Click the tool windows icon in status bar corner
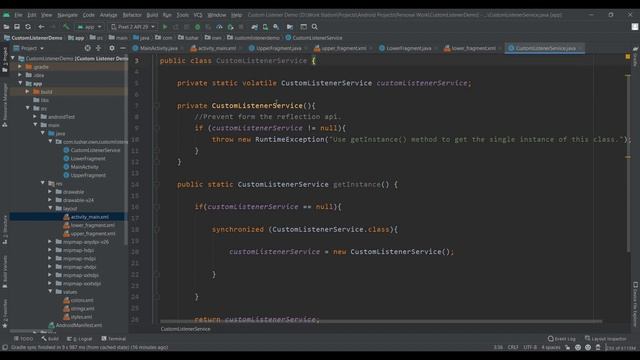Screen dimensions: 640x360 pos(5,347)
